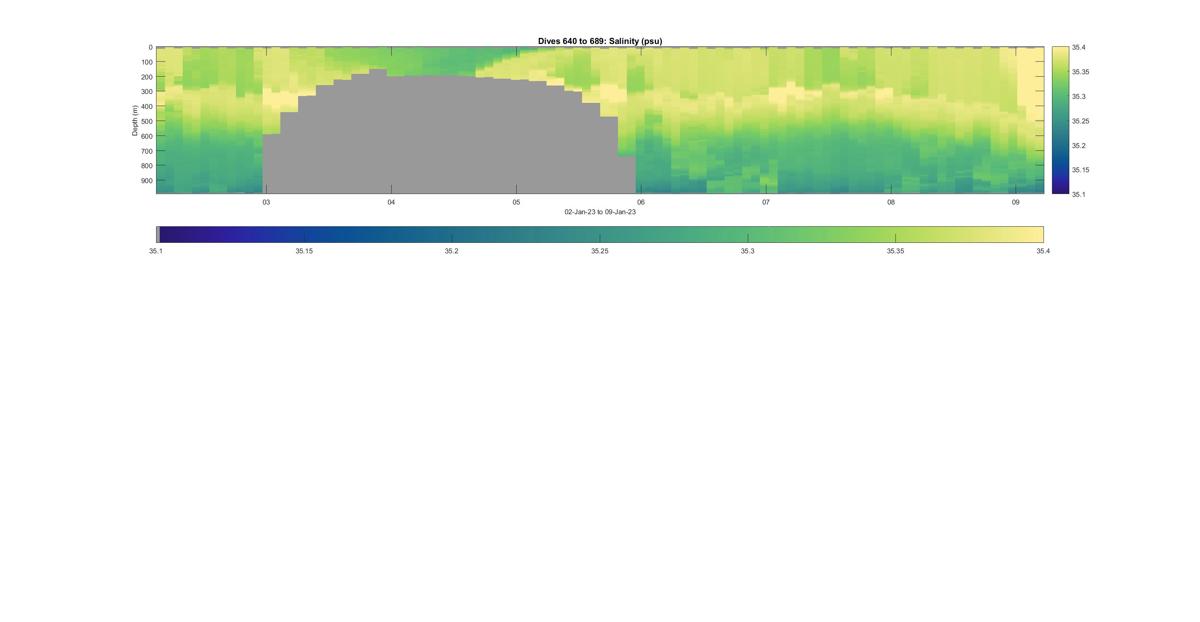The height and width of the screenshot is (622, 1200).
Task: Click "35.35" tick on the vertical colorbar
Action: [1081, 72]
